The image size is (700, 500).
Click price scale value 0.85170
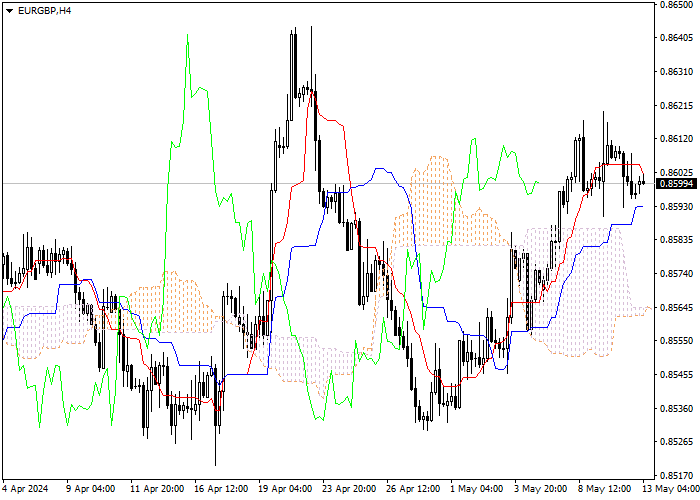tap(676, 475)
